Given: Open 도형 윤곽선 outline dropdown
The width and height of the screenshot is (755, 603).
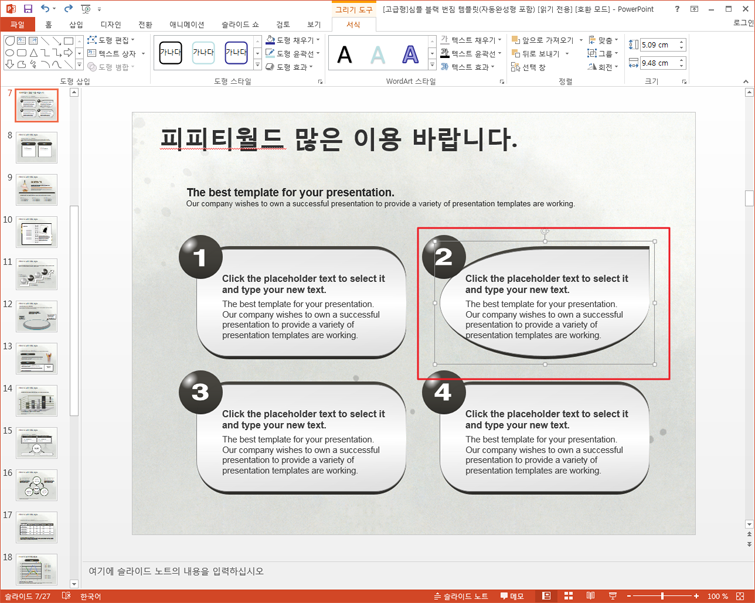Looking at the screenshot, I should 293,53.
